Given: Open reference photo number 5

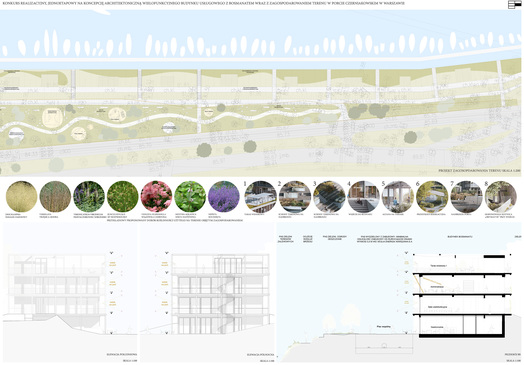Looking at the screenshot, I should [398, 197].
